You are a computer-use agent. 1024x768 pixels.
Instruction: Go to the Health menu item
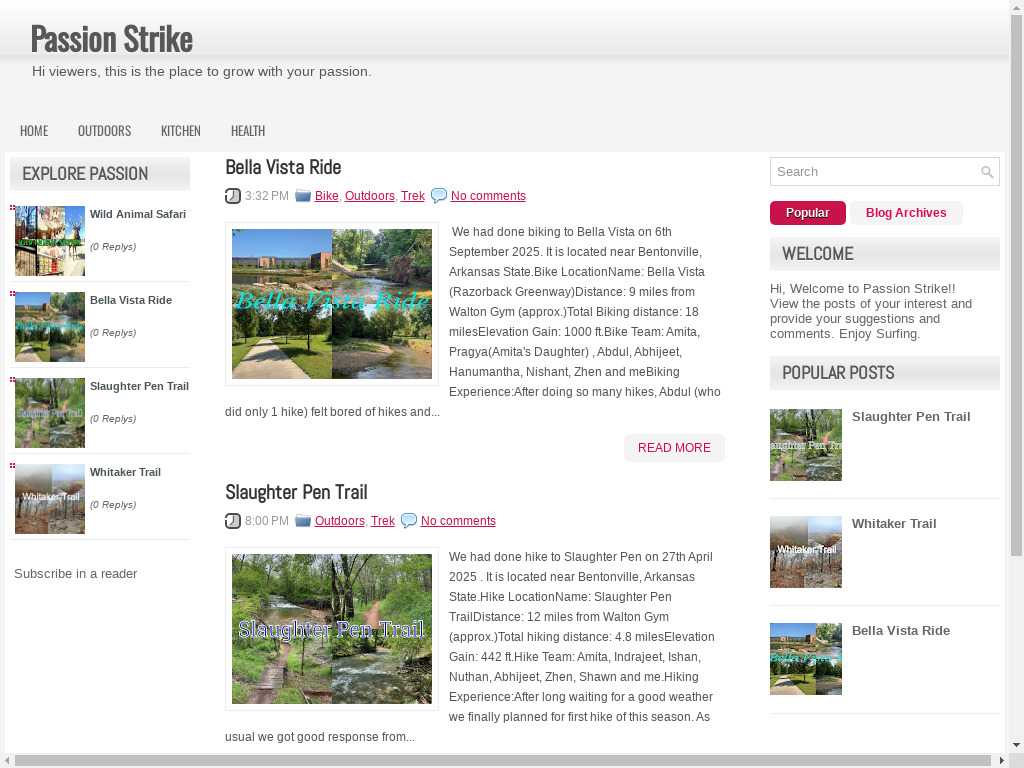247,131
